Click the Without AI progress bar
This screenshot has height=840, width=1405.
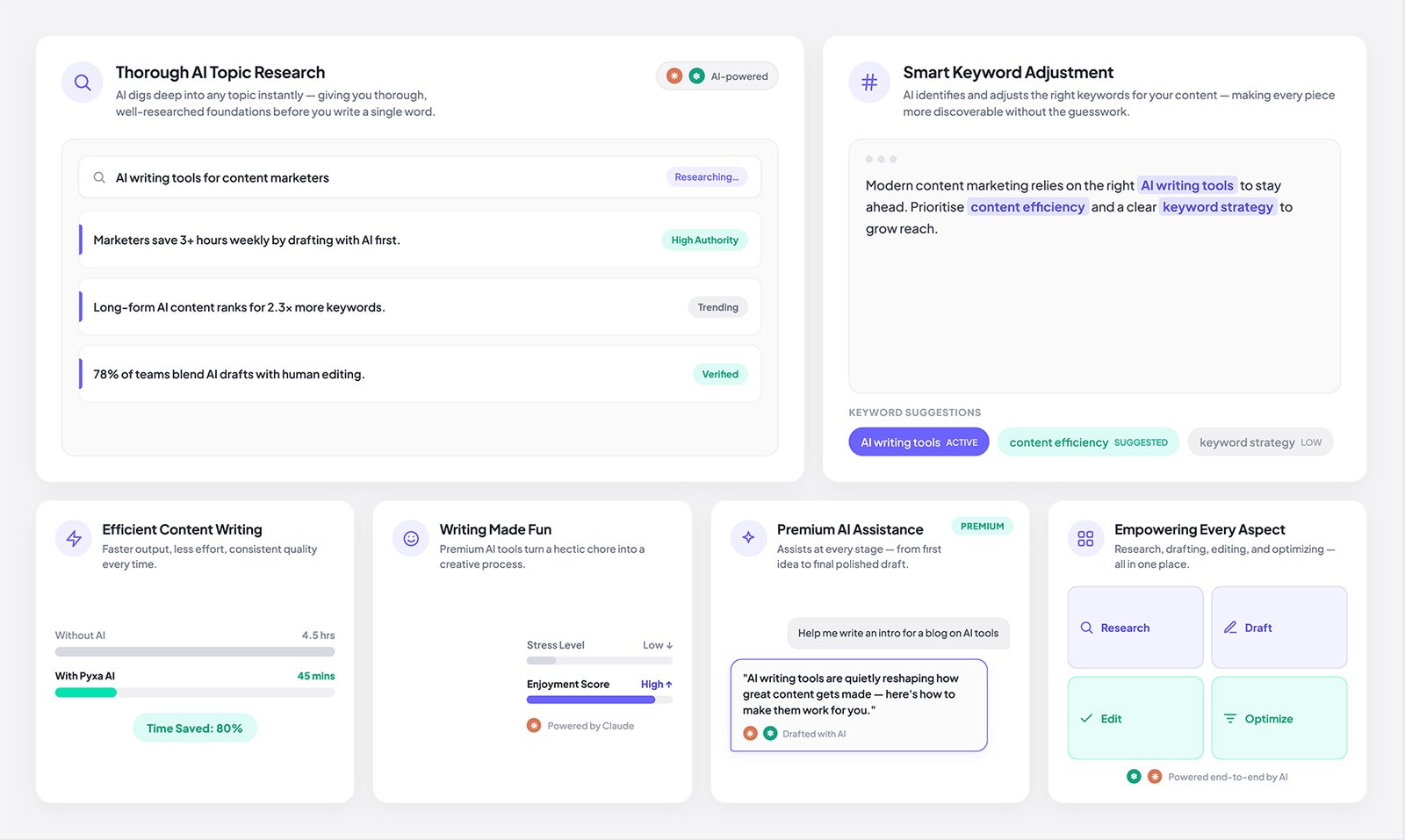pos(195,652)
